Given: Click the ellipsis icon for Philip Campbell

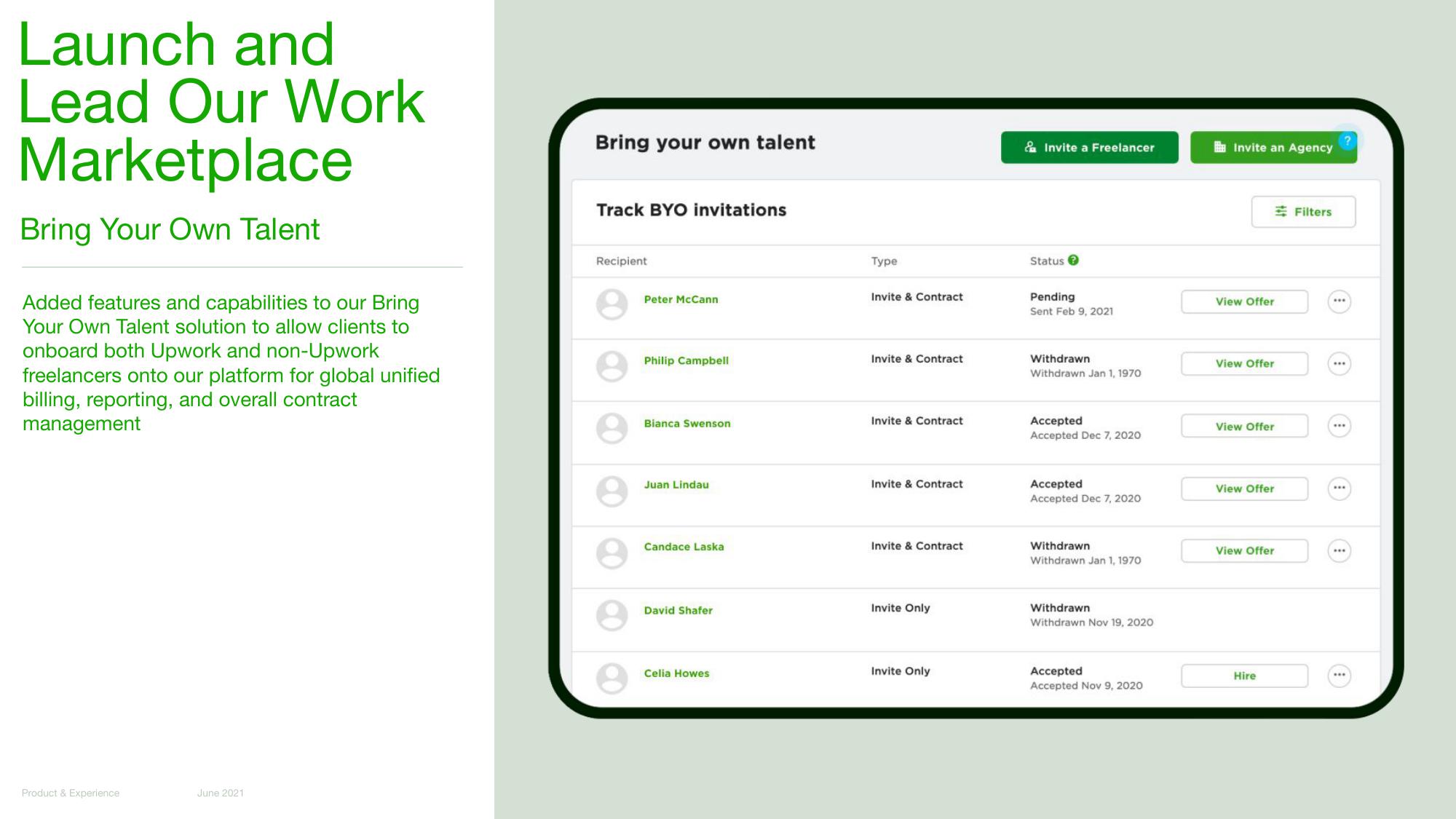Looking at the screenshot, I should (x=1339, y=363).
